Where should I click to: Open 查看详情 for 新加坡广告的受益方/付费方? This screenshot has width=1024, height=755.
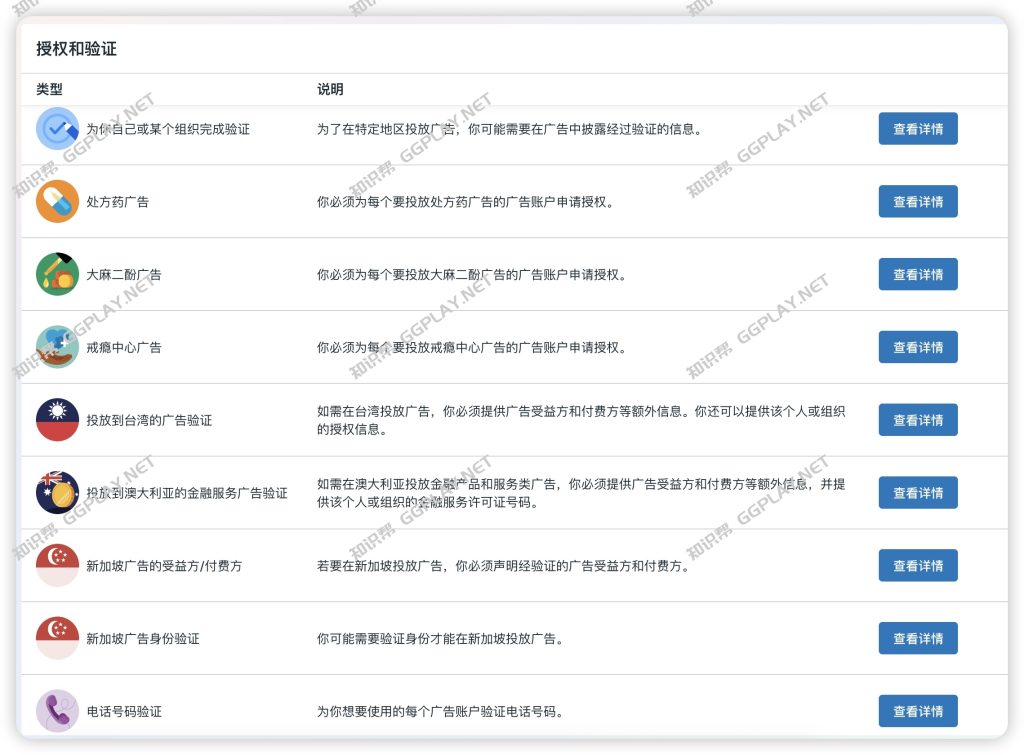coord(918,566)
